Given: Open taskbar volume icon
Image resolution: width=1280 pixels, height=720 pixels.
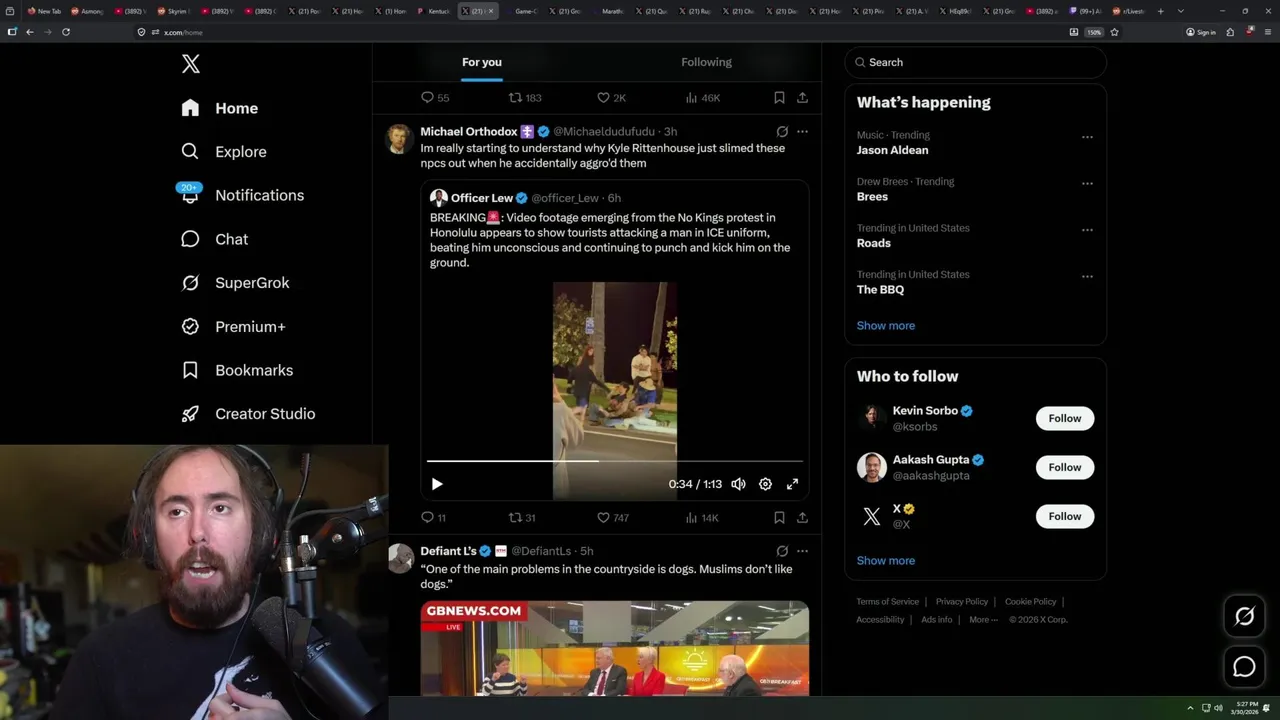Looking at the screenshot, I should 1218,708.
